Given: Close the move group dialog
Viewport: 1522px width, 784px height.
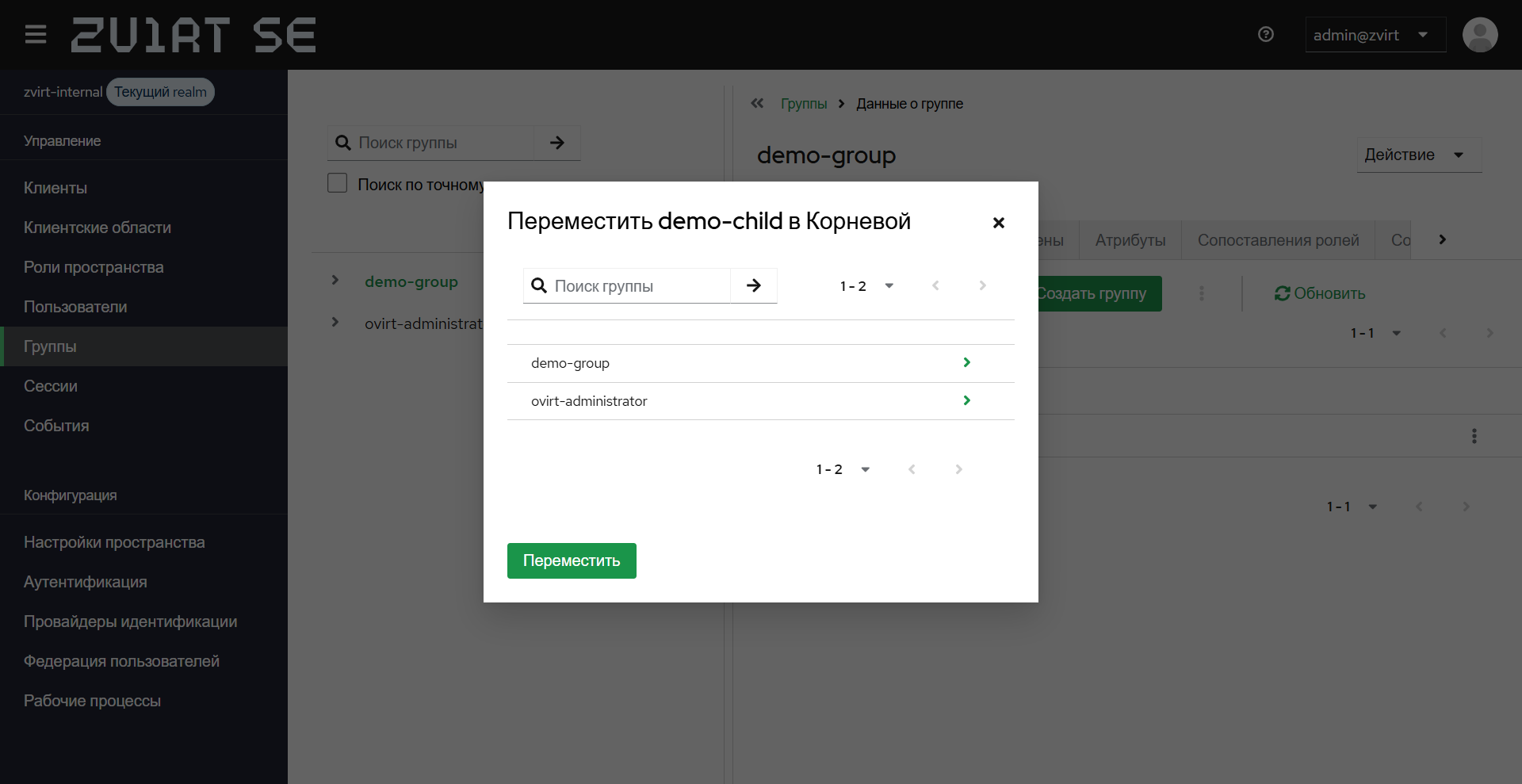Looking at the screenshot, I should (x=999, y=223).
